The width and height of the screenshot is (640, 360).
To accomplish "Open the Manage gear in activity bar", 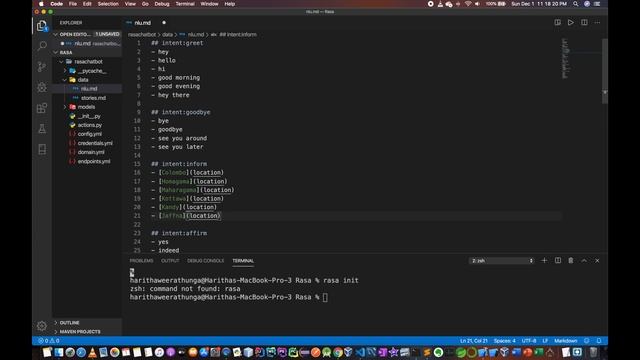I will pos(42,325).
